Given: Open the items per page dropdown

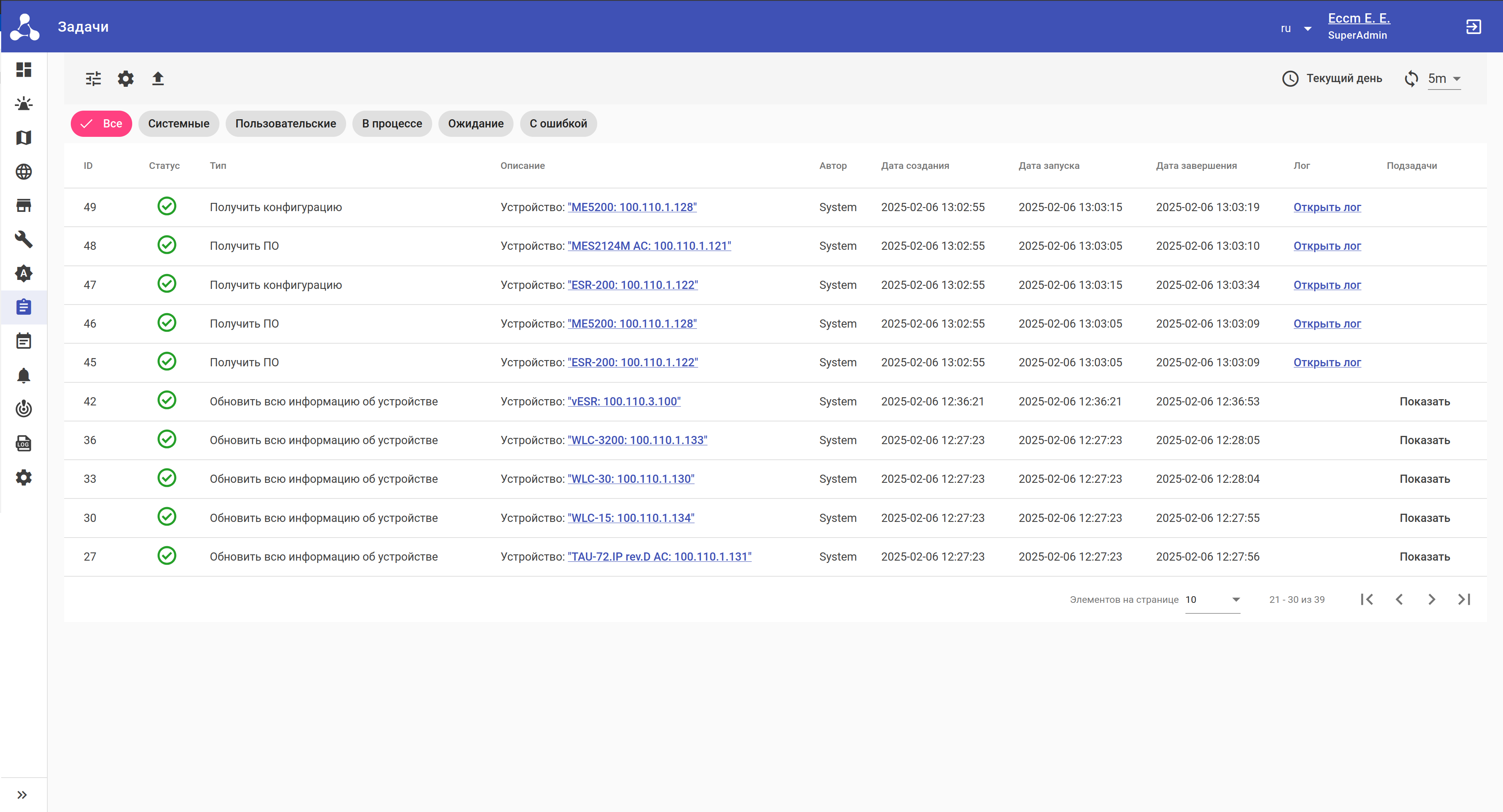Looking at the screenshot, I should pos(1212,600).
